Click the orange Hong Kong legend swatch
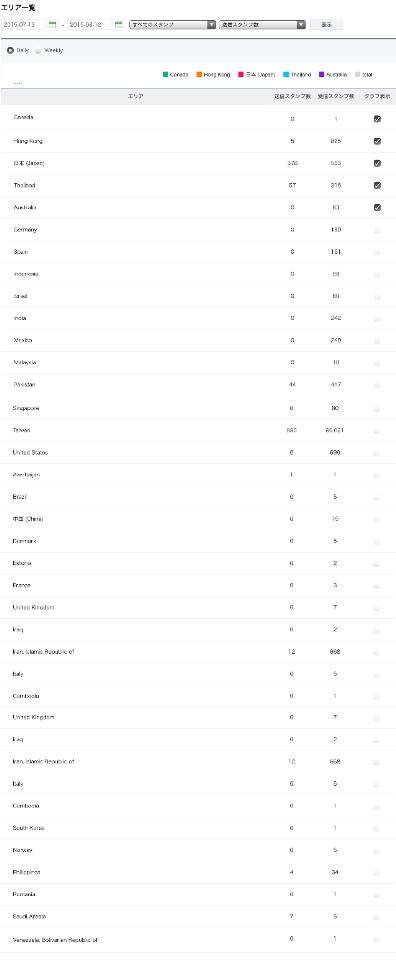396x974 pixels. [199, 75]
